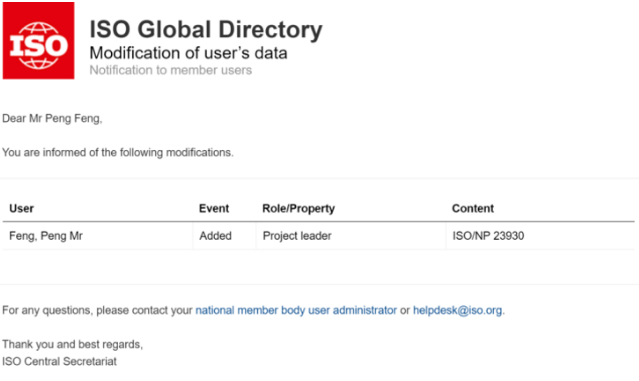The width and height of the screenshot is (639, 381).
Task: Click the ISO Central Secretariat signature
Action: [x=59, y=361]
